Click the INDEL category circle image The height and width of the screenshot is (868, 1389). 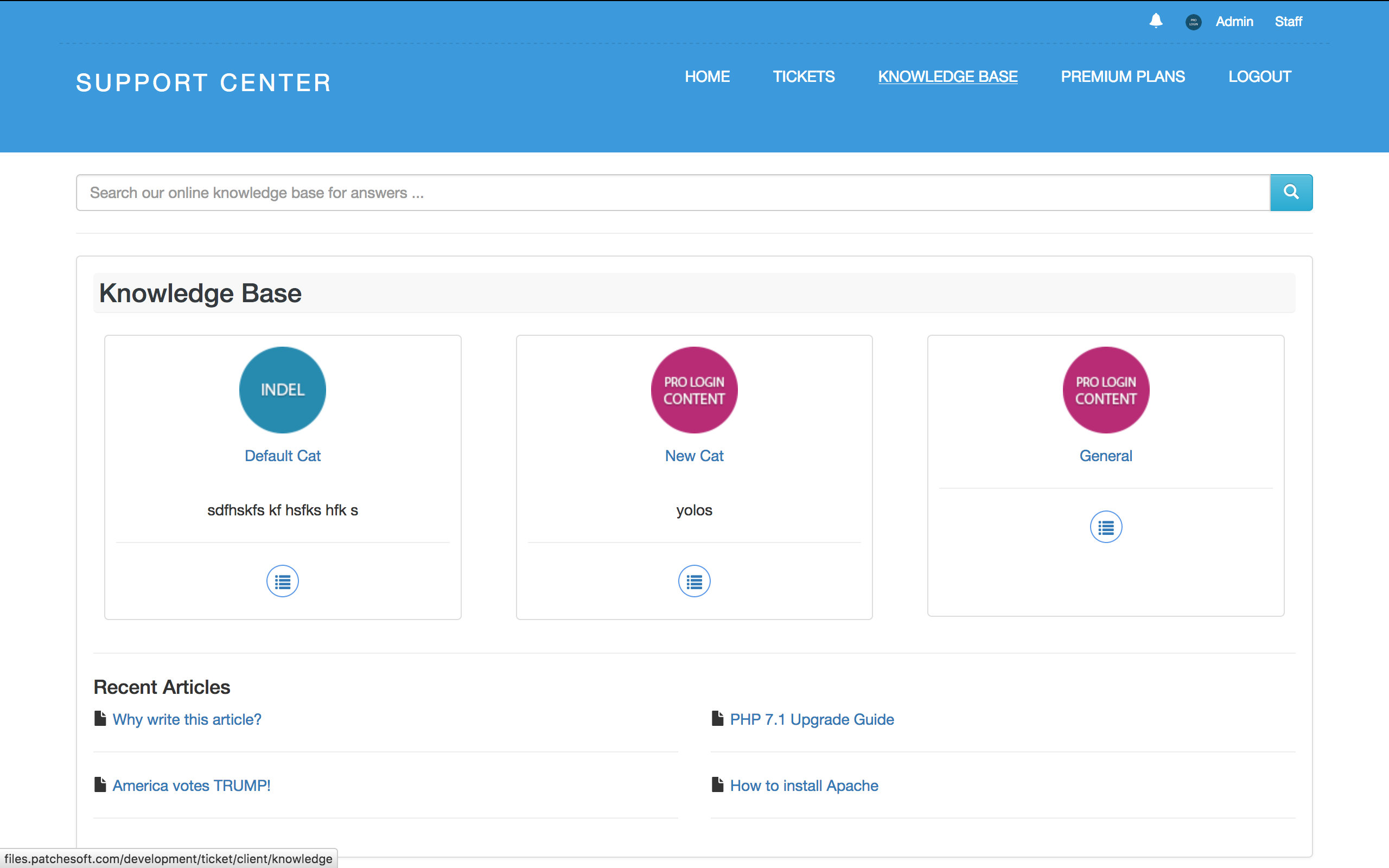point(282,390)
